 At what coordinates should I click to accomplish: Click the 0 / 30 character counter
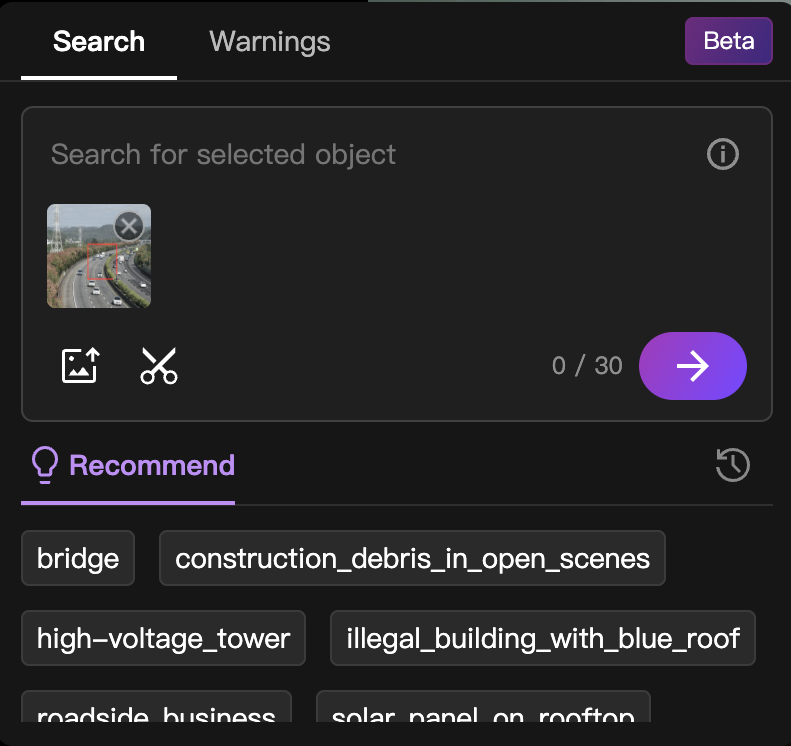(x=587, y=366)
